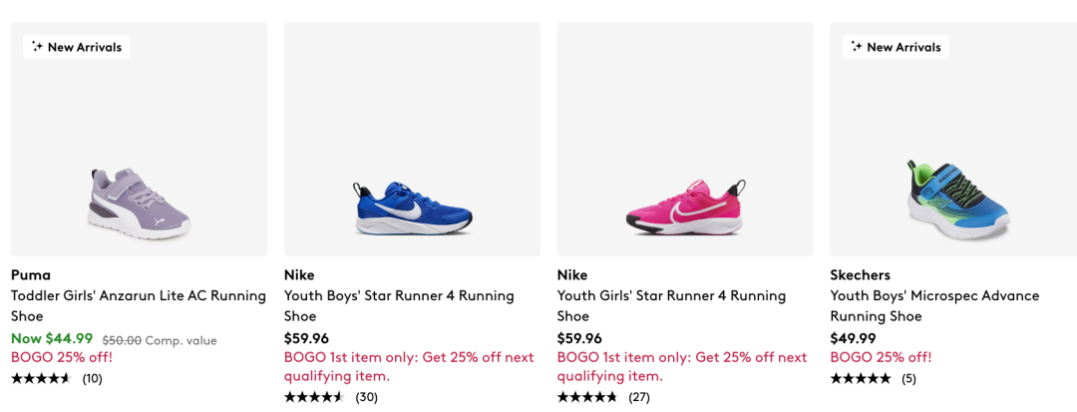
Task: Open the Skechers brand name link
Action: [x=860, y=275]
